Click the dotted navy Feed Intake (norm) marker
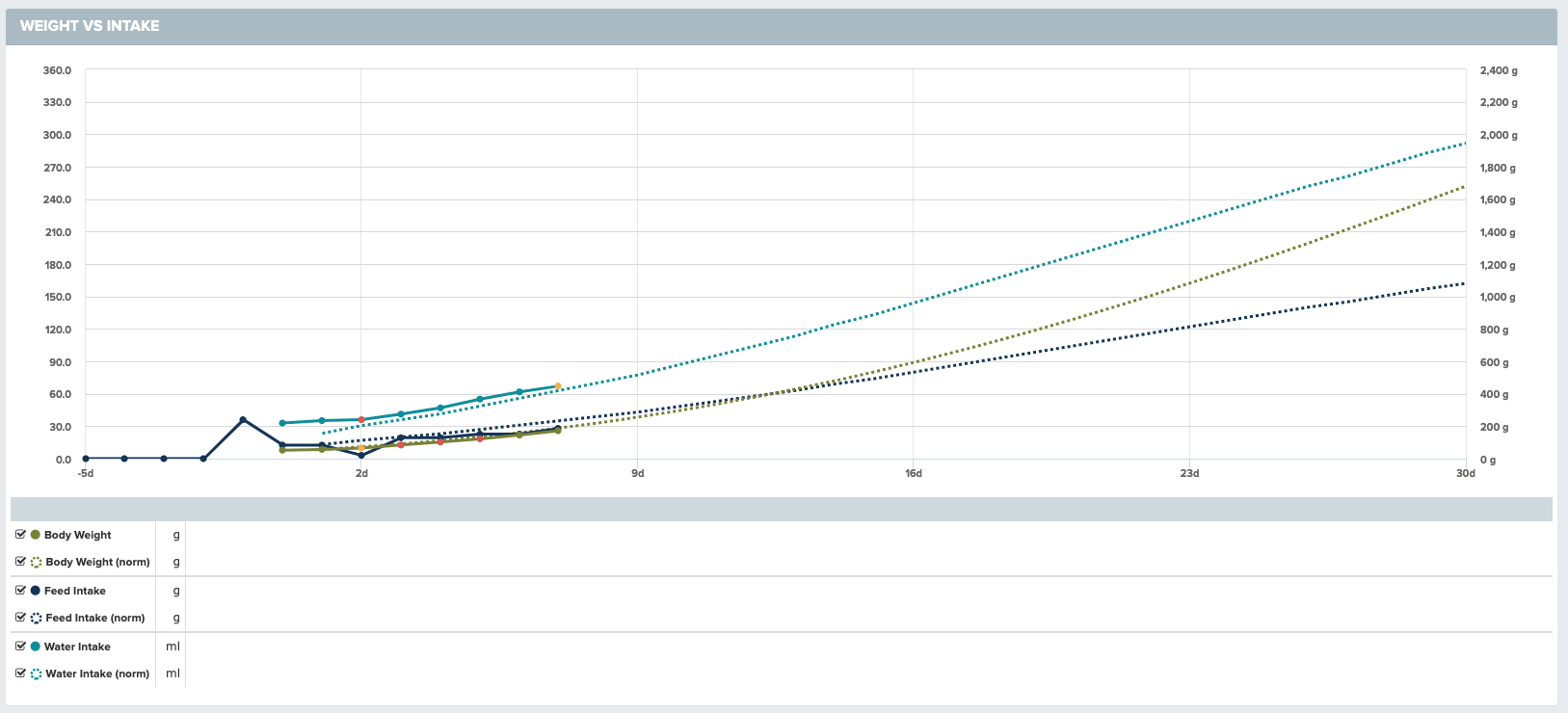Viewport: 1568px width, 713px height. 37,619
